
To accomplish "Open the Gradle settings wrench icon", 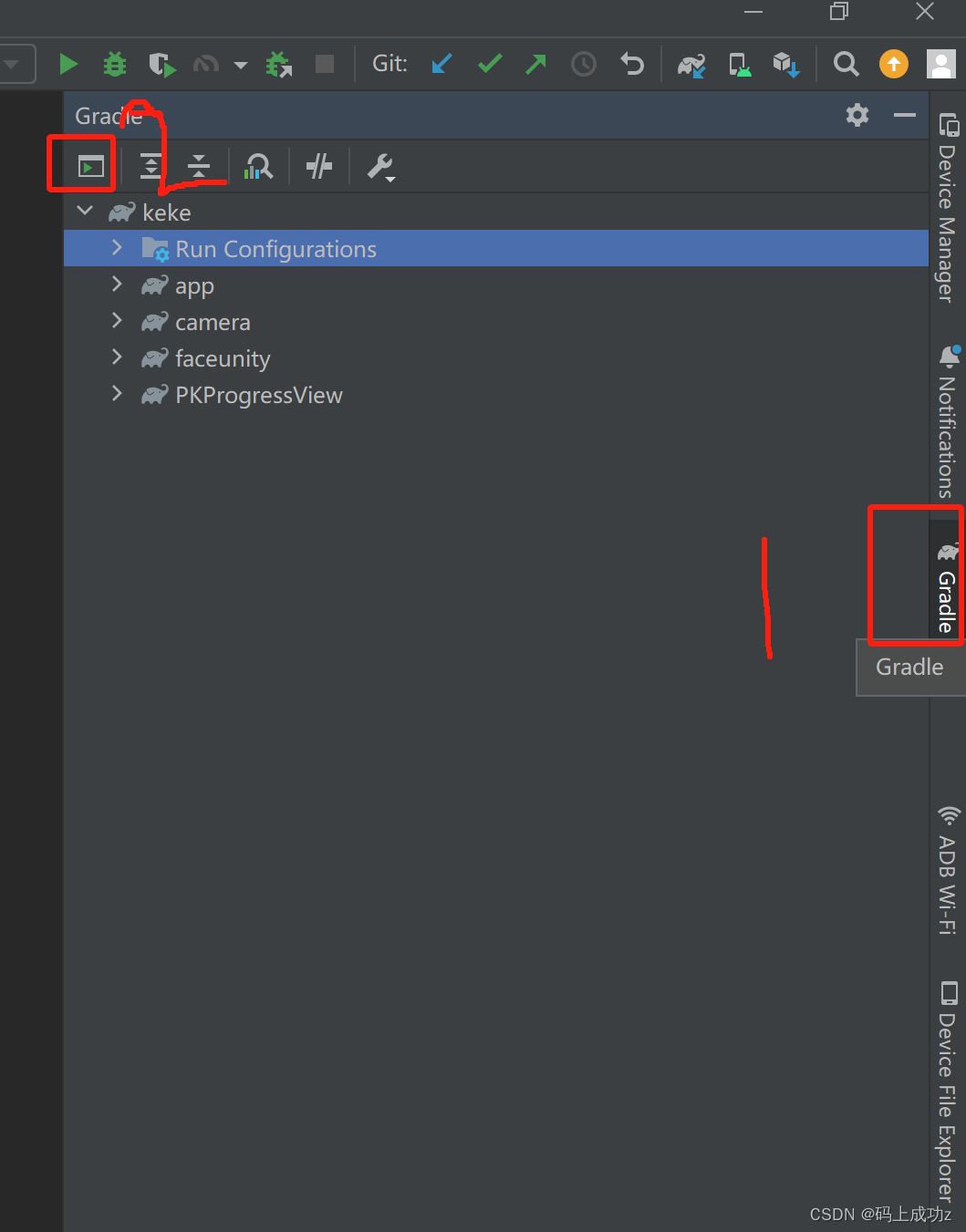I will pyautogui.click(x=380, y=166).
